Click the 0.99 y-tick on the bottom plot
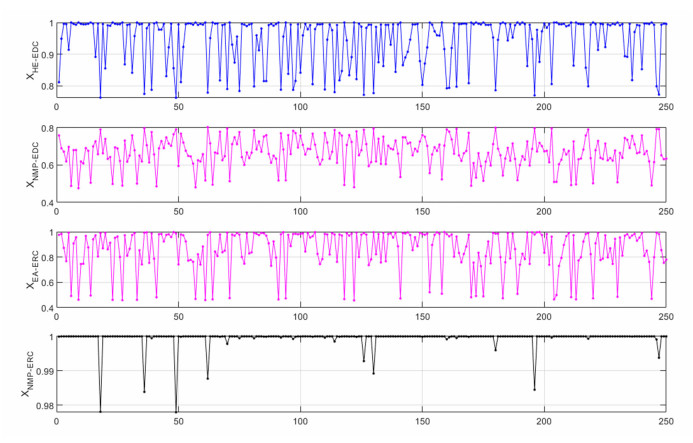Viewport: 693px width, 443px height. [x=42, y=371]
